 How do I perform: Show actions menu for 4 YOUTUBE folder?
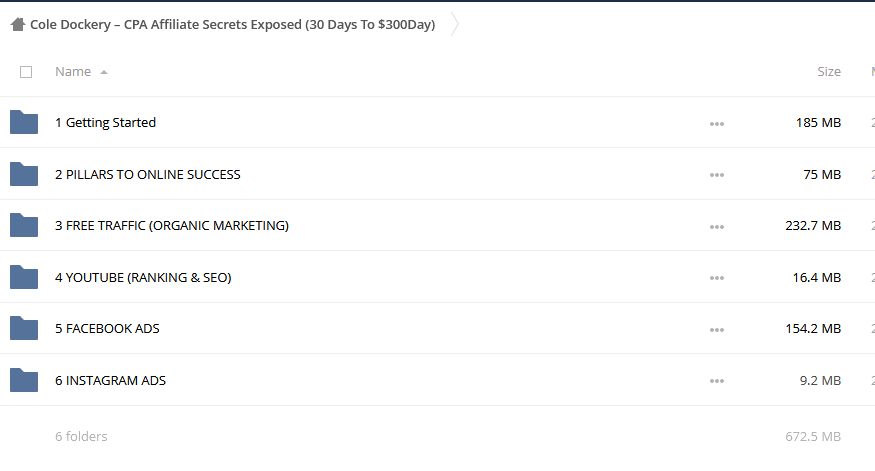[x=717, y=278]
